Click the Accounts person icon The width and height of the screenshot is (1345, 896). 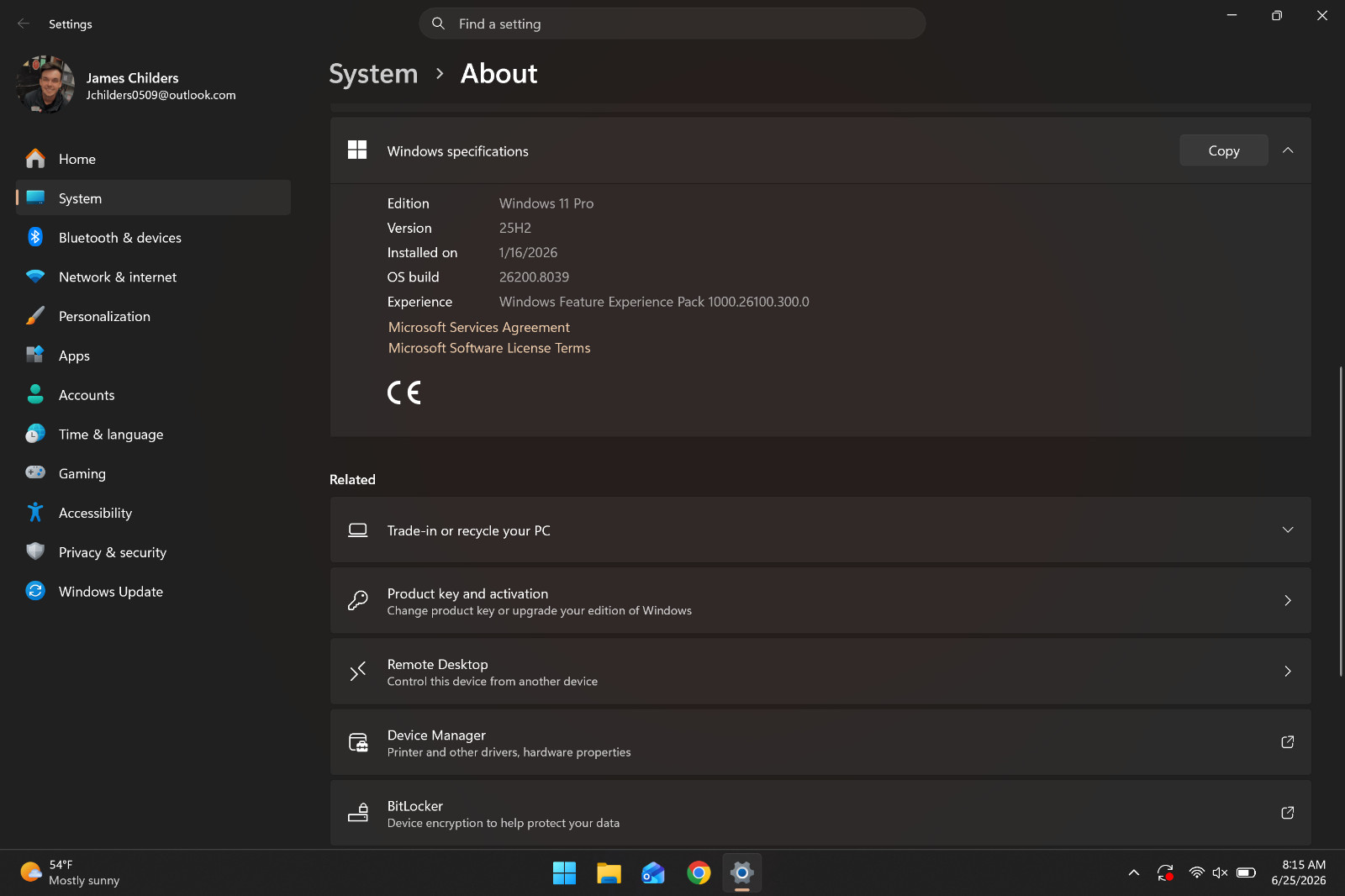click(x=35, y=394)
